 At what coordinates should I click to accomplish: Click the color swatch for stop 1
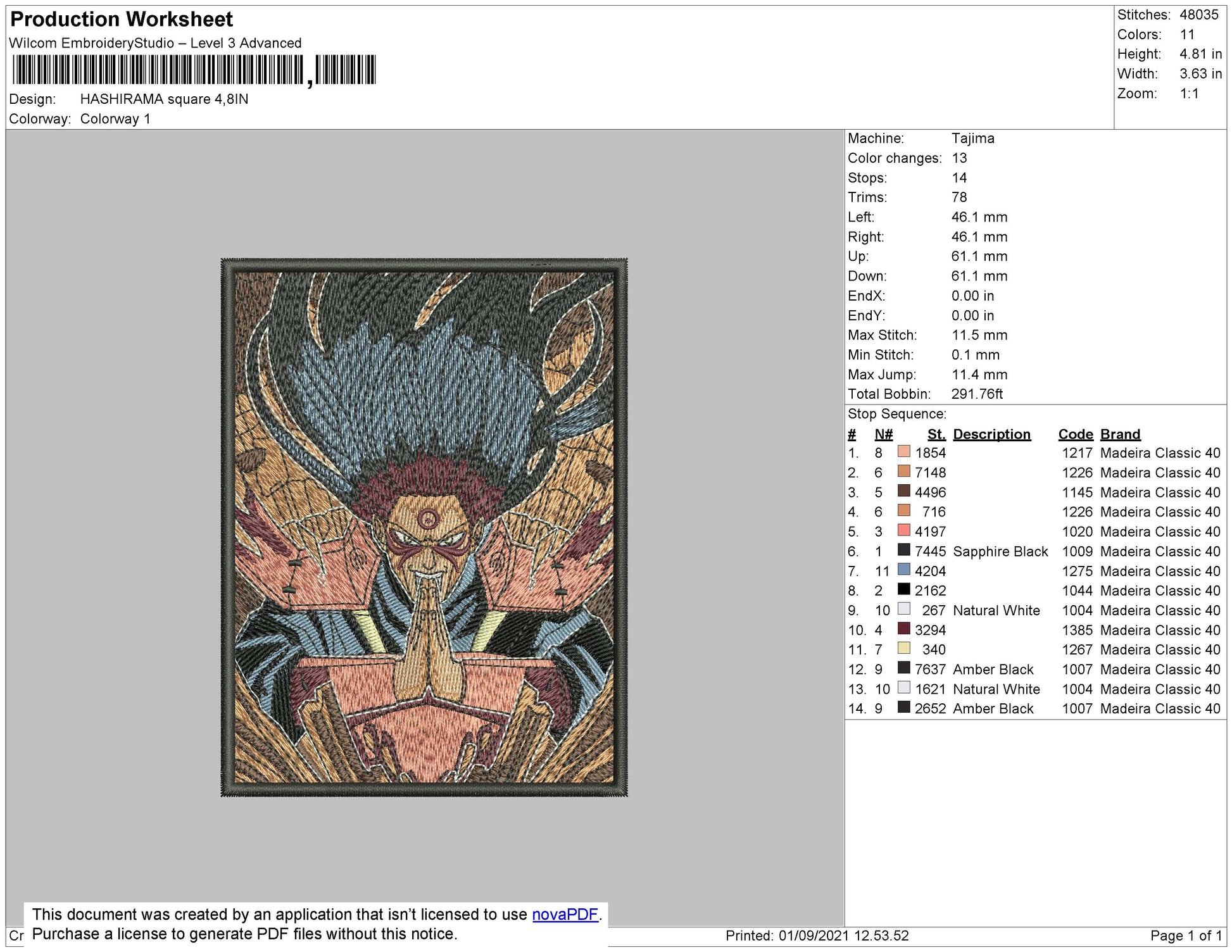pos(903,453)
